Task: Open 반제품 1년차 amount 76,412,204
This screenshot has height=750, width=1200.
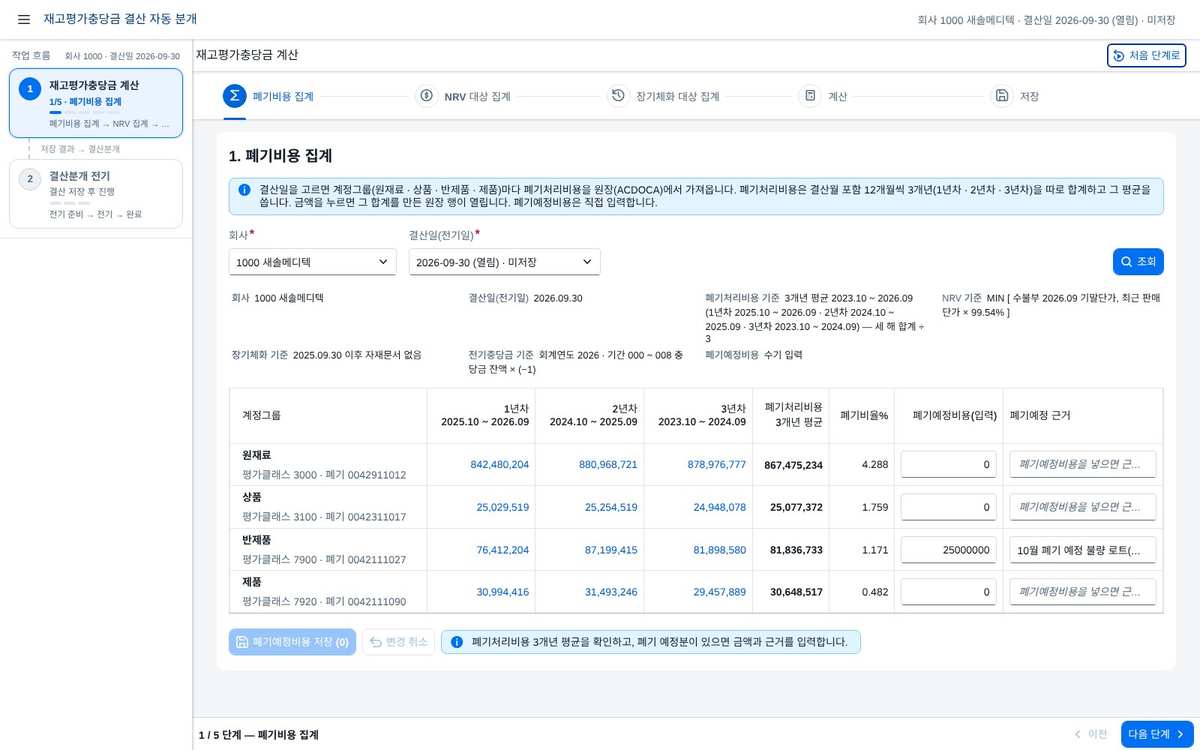Action: click(502, 549)
